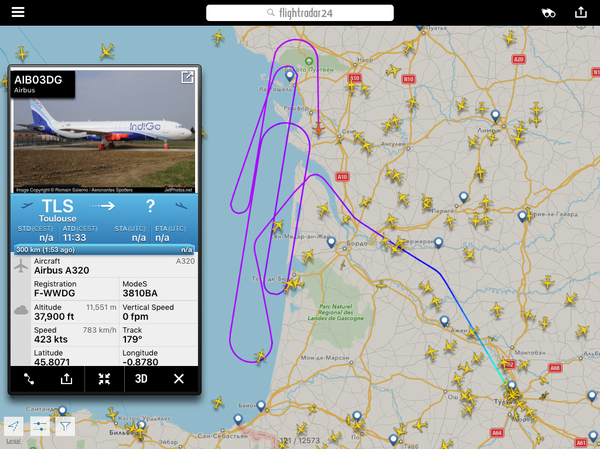Switch to 3D view
Image resolution: width=600 pixels, height=449 pixels.
pyautogui.click(x=141, y=379)
